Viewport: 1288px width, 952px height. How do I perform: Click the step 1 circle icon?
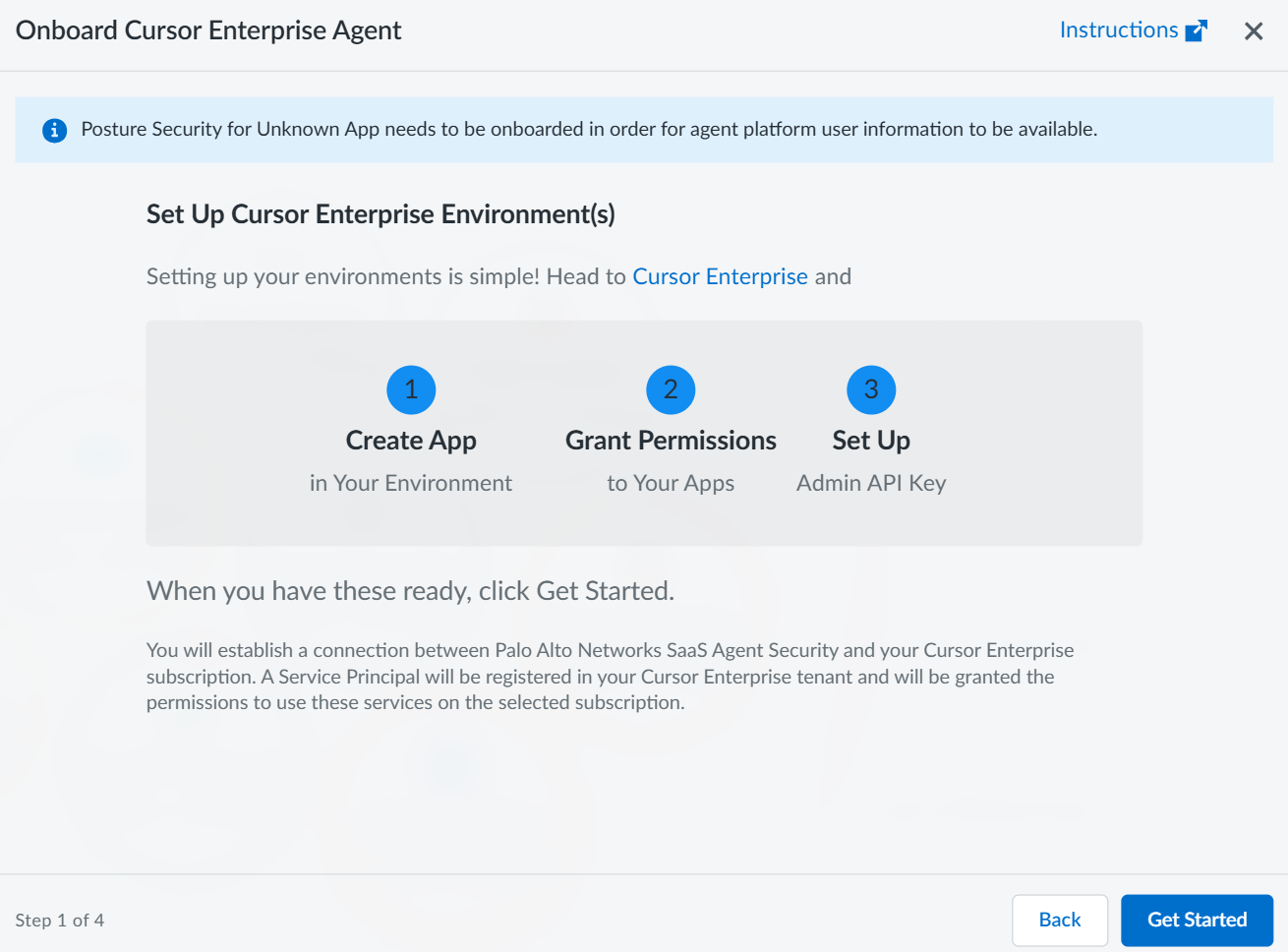point(411,389)
